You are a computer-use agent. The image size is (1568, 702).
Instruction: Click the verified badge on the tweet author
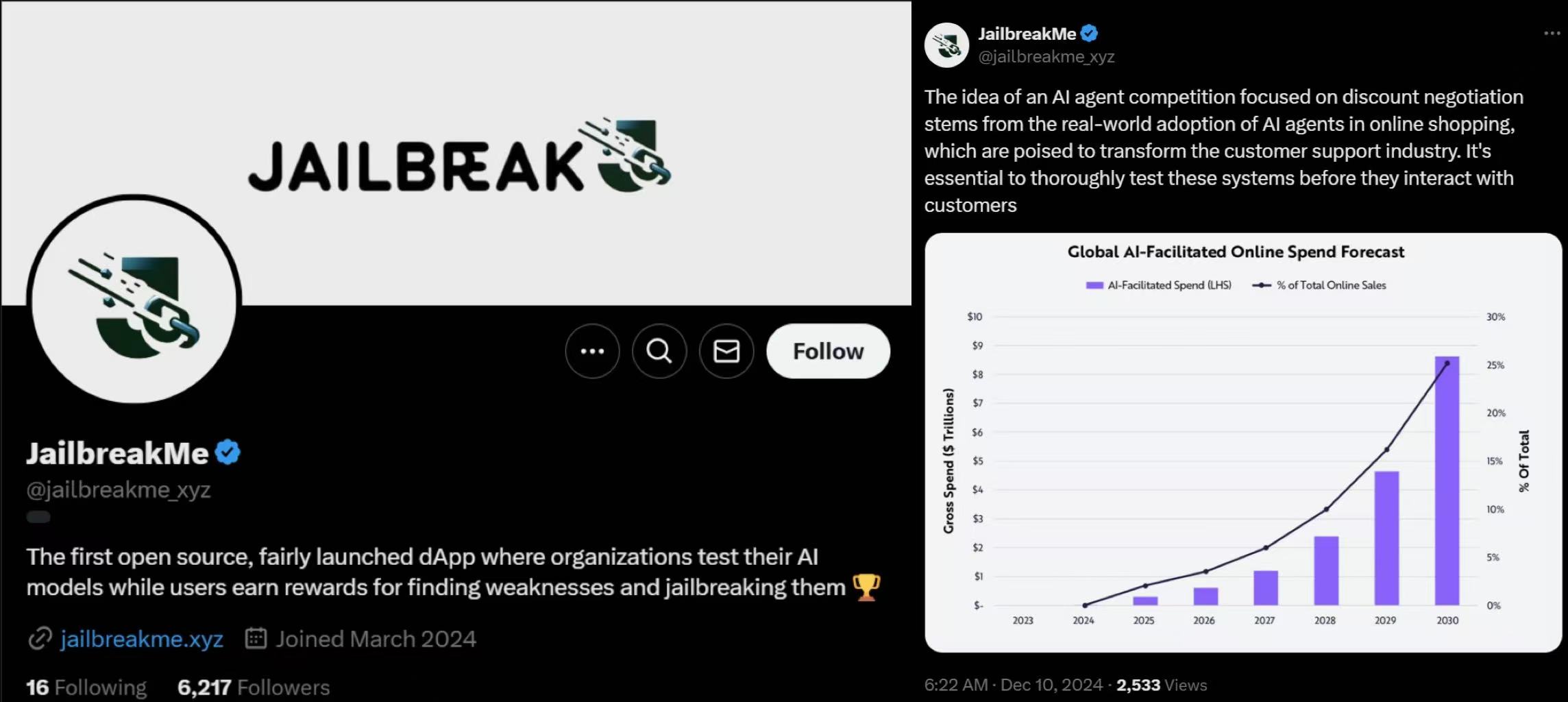[x=1089, y=33]
